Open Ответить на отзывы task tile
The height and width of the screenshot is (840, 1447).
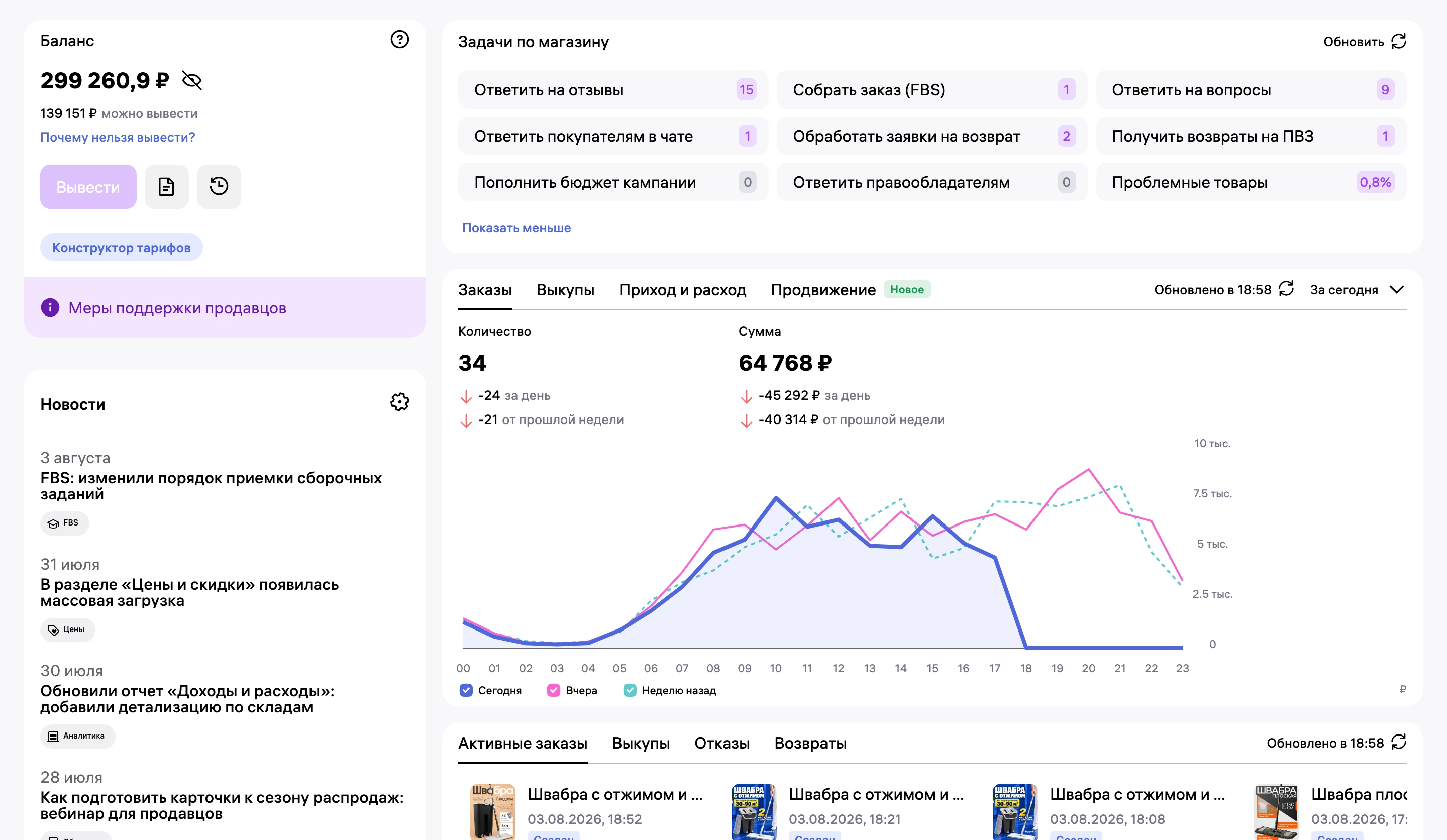pyautogui.click(x=612, y=89)
